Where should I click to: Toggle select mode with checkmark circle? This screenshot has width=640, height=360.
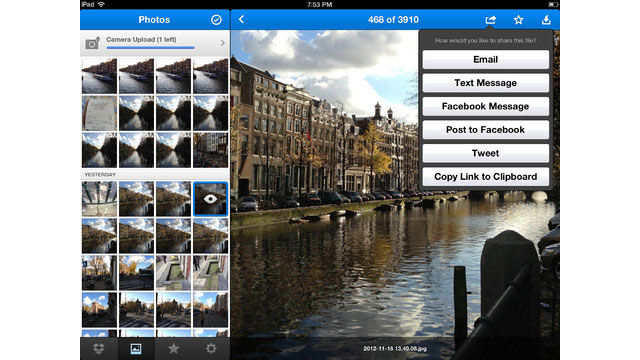(216, 20)
